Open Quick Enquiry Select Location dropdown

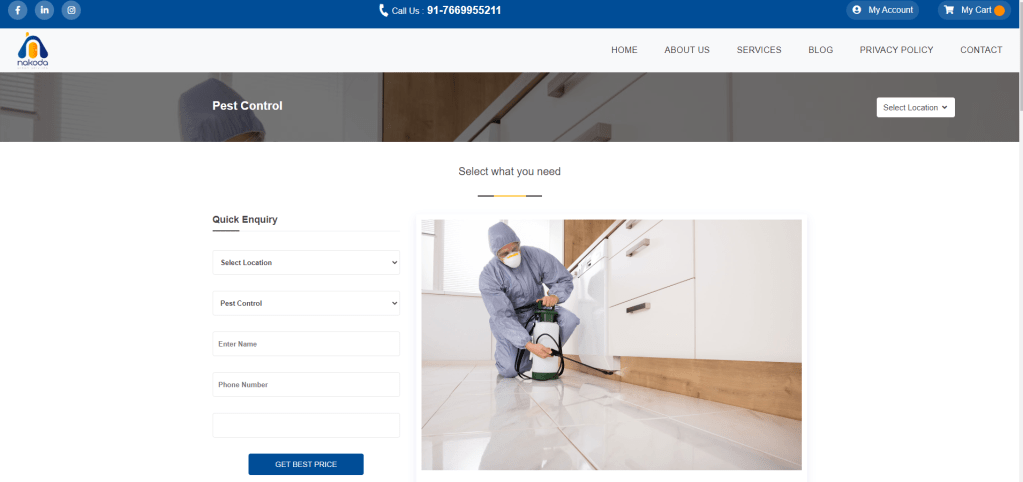click(305, 263)
